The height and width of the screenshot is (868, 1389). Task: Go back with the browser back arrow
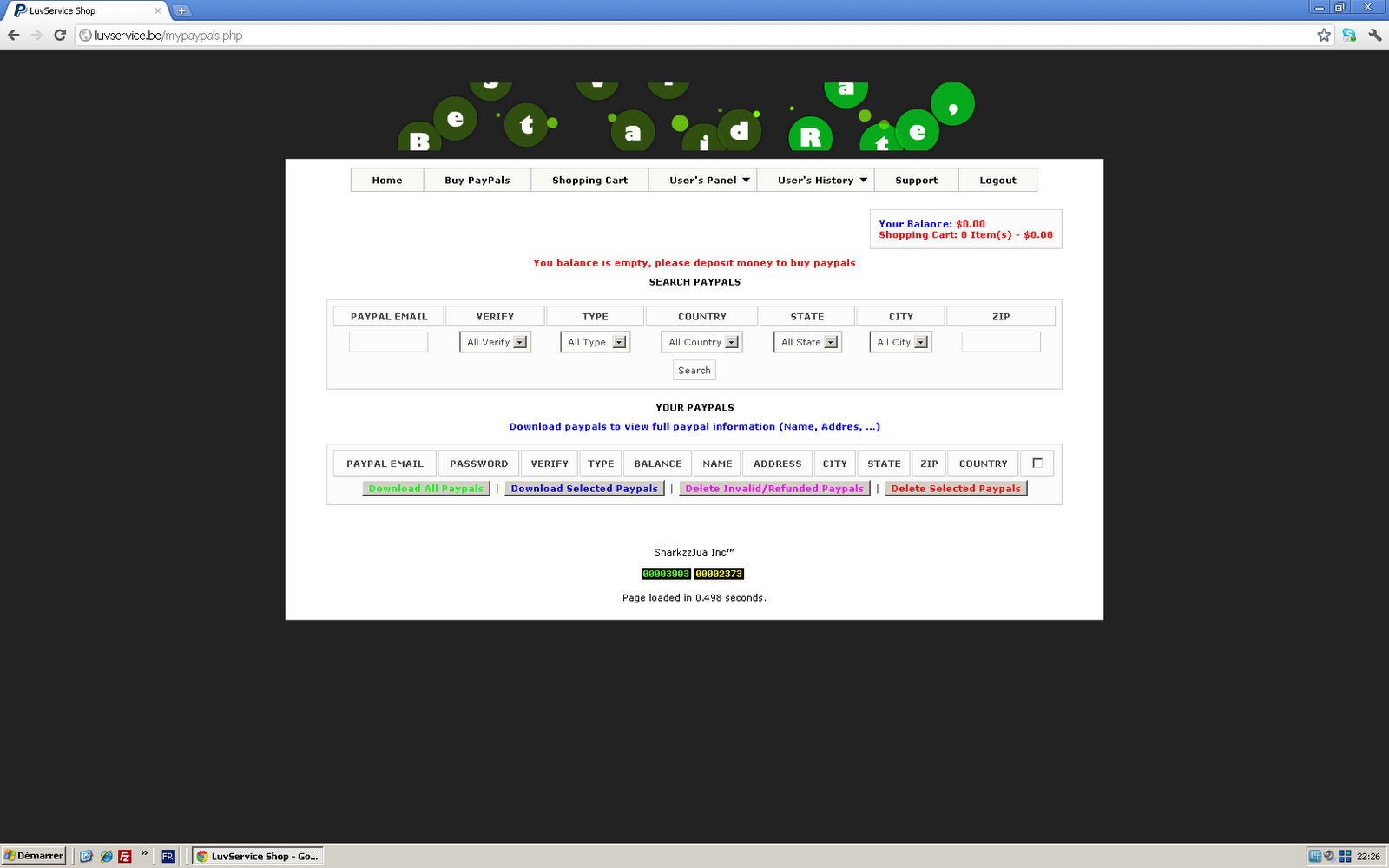click(13, 35)
